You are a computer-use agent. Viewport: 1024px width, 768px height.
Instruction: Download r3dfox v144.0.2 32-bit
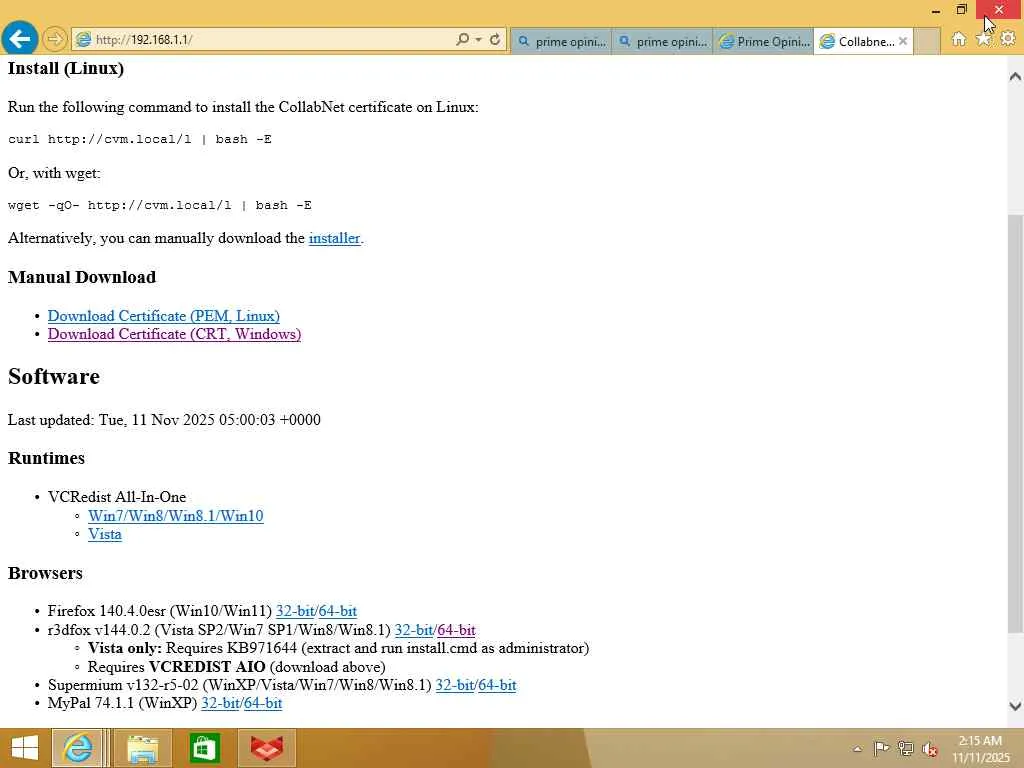[413, 630]
